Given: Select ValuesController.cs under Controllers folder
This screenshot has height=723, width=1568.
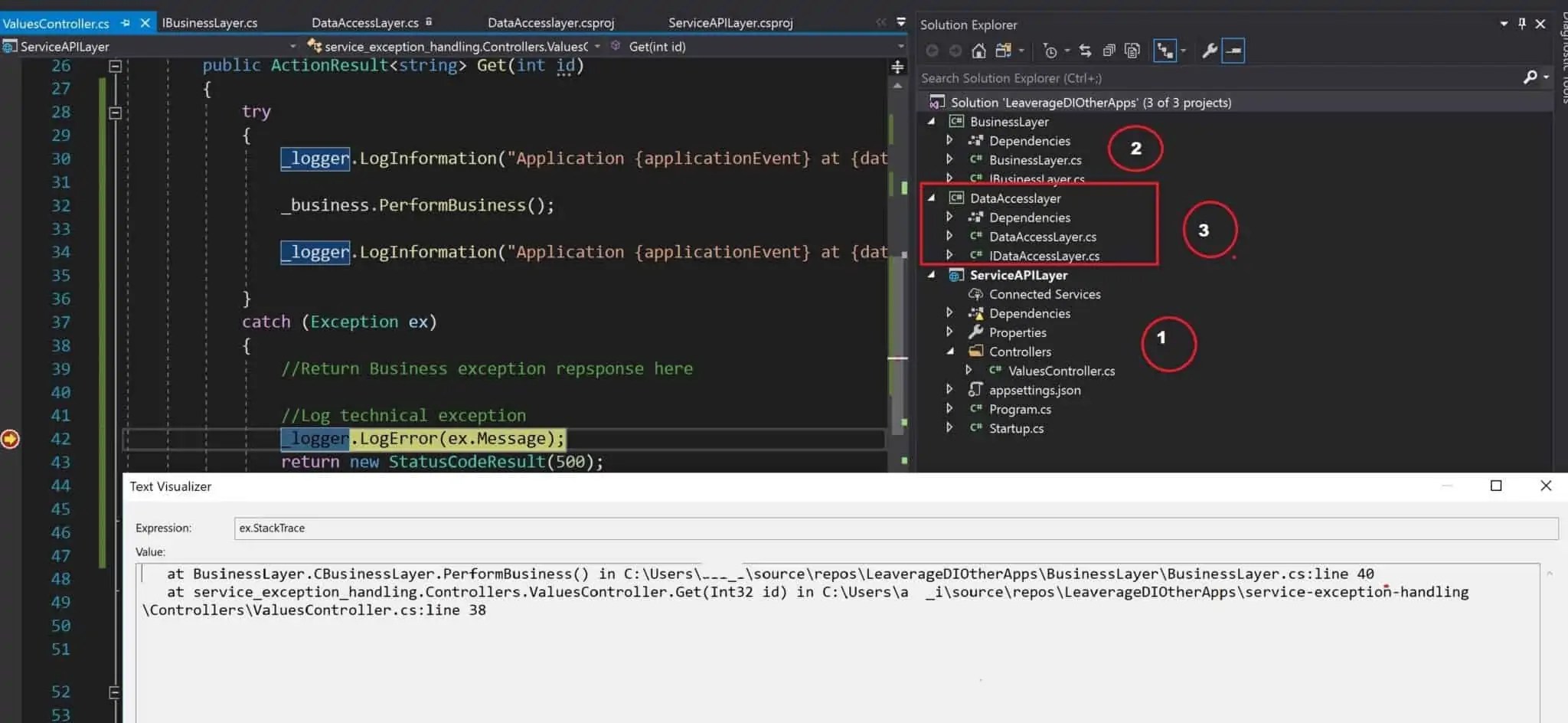Looking at the screenshot, I should click(1062, 371).
